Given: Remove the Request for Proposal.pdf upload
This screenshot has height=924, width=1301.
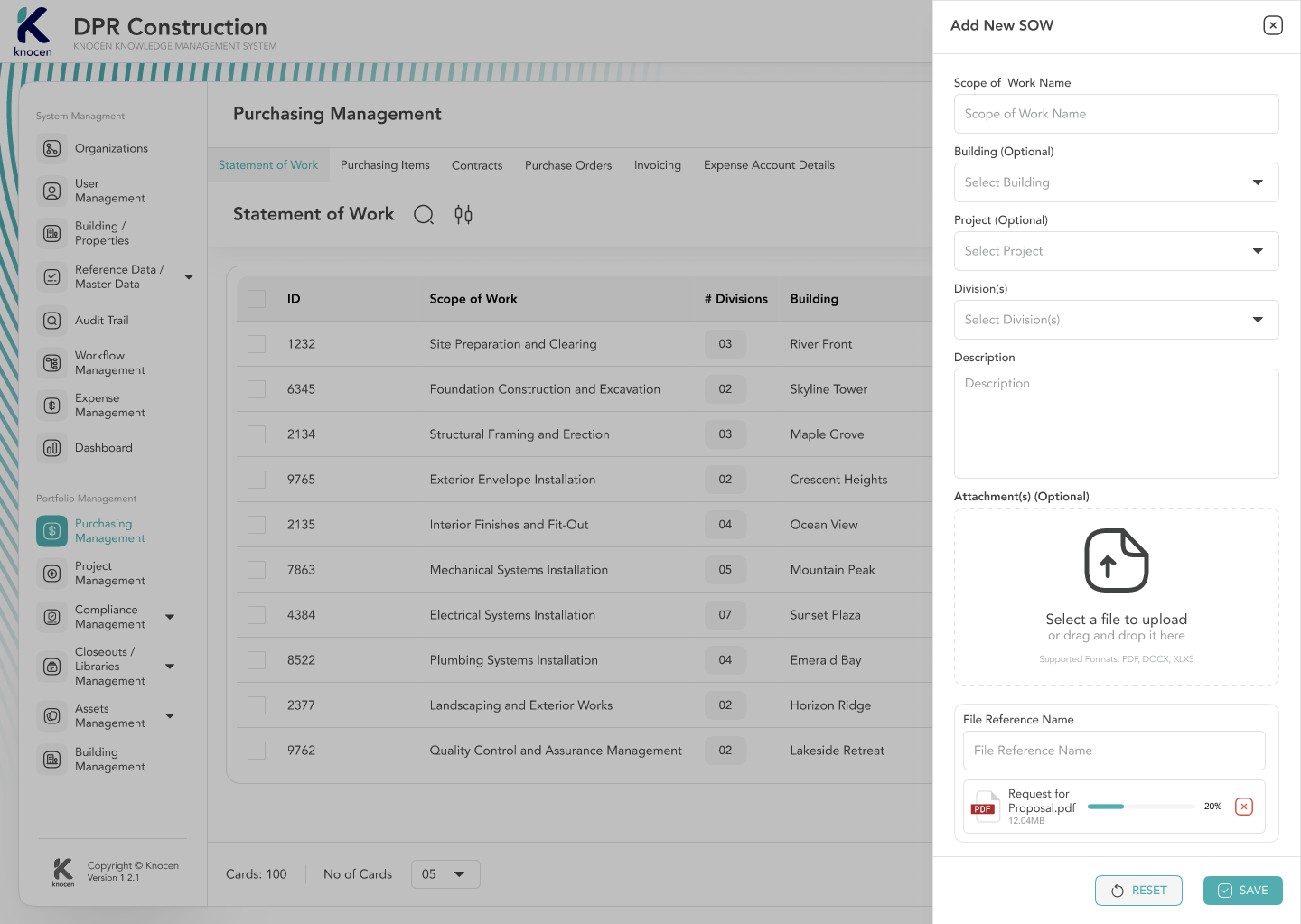Looking at the screenshot, I should (x=1244, y=807).
